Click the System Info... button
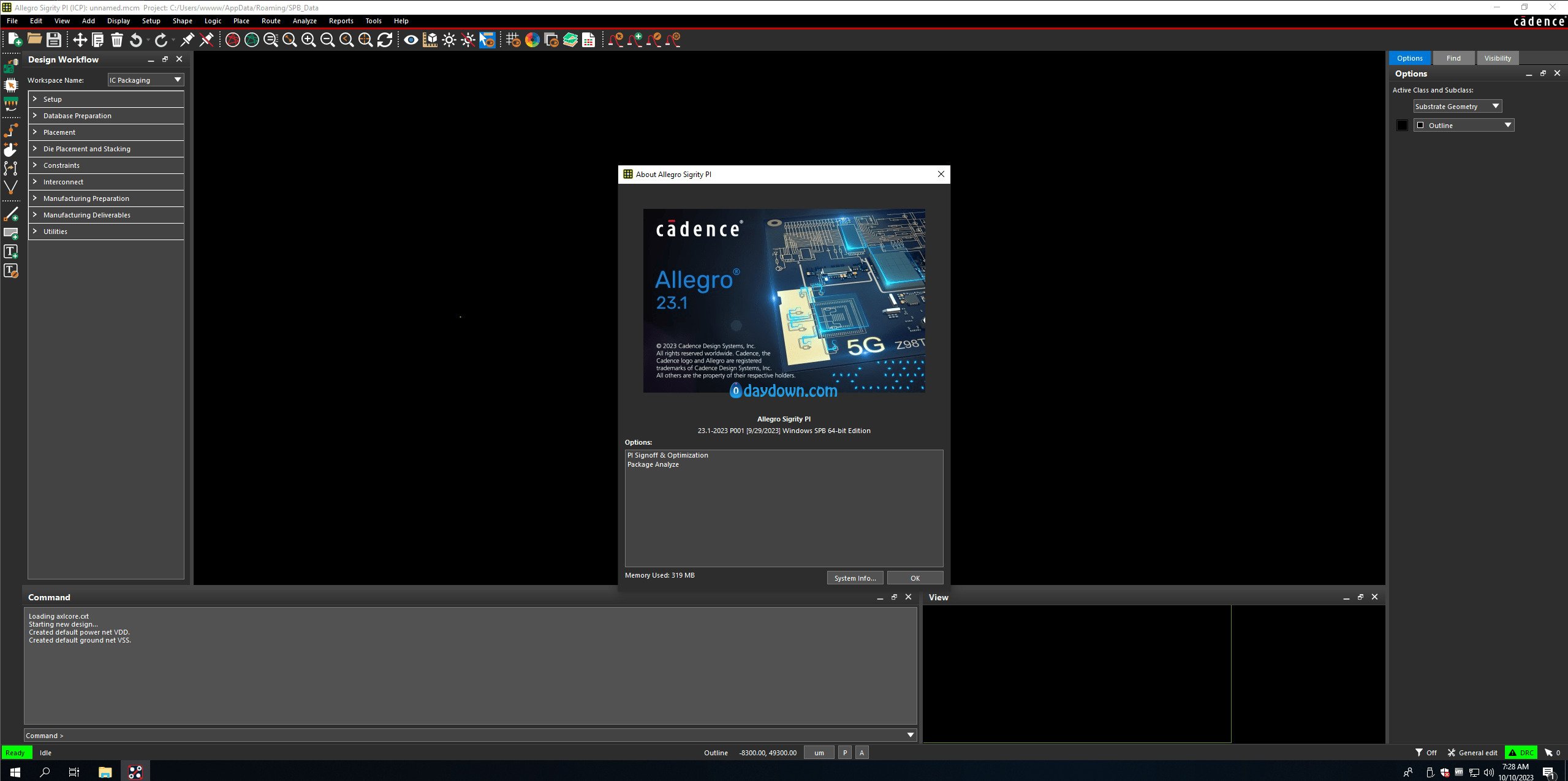The height and width of the screenshot is (781, 1568). click(x=855, y=578)
